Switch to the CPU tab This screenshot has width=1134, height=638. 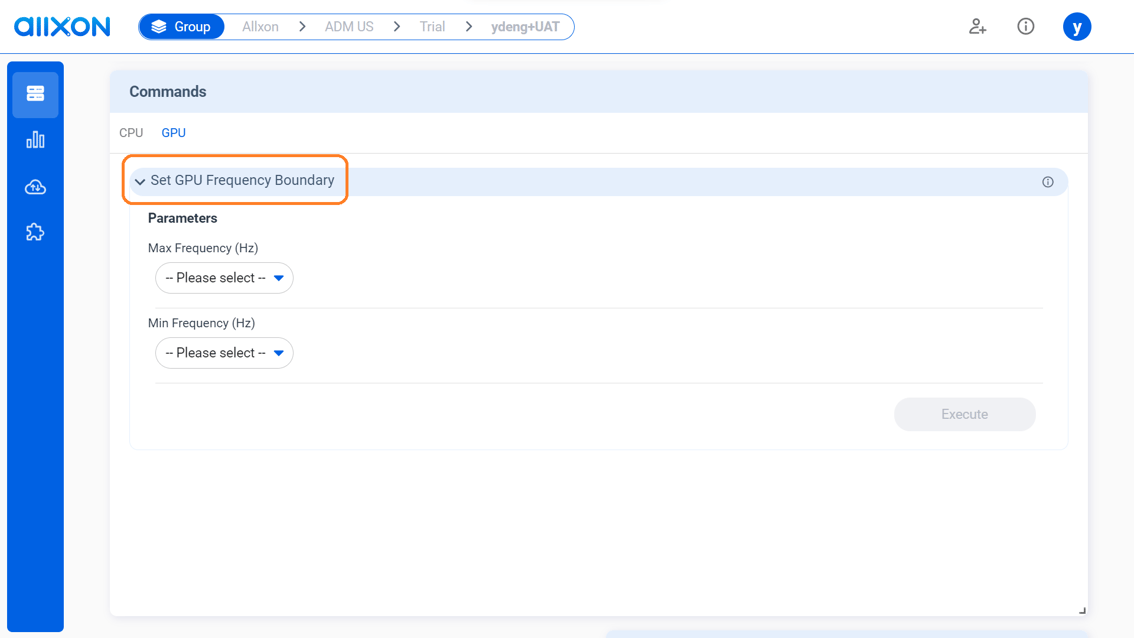click(131, 132)
